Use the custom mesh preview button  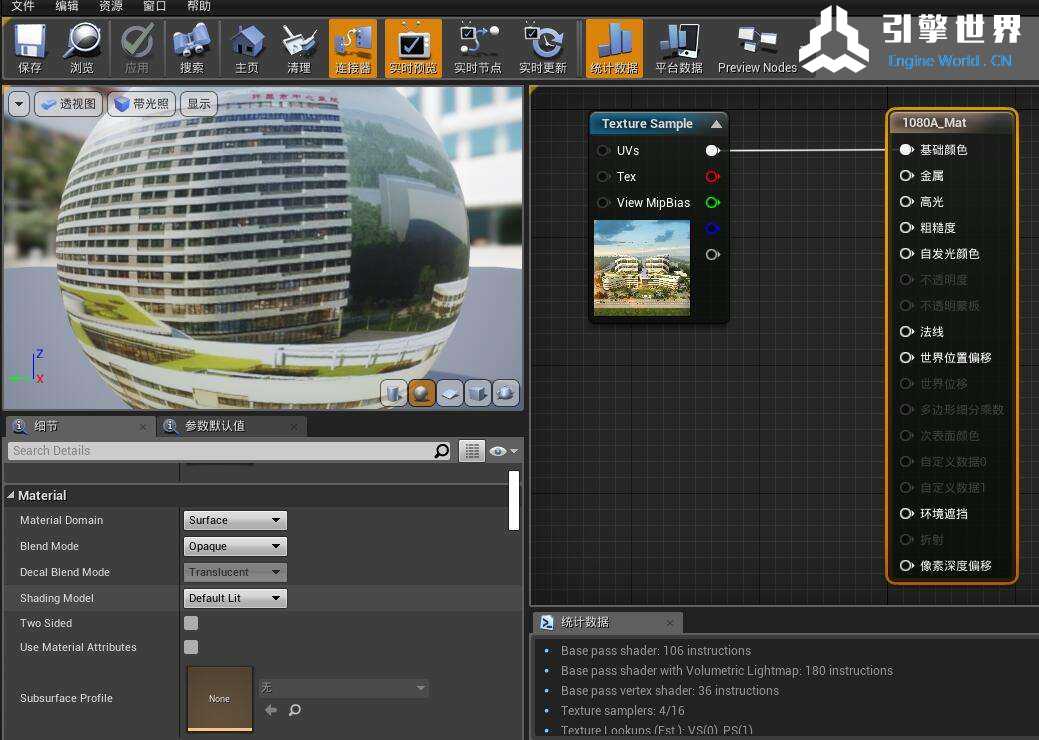click(x=506, y=393)
